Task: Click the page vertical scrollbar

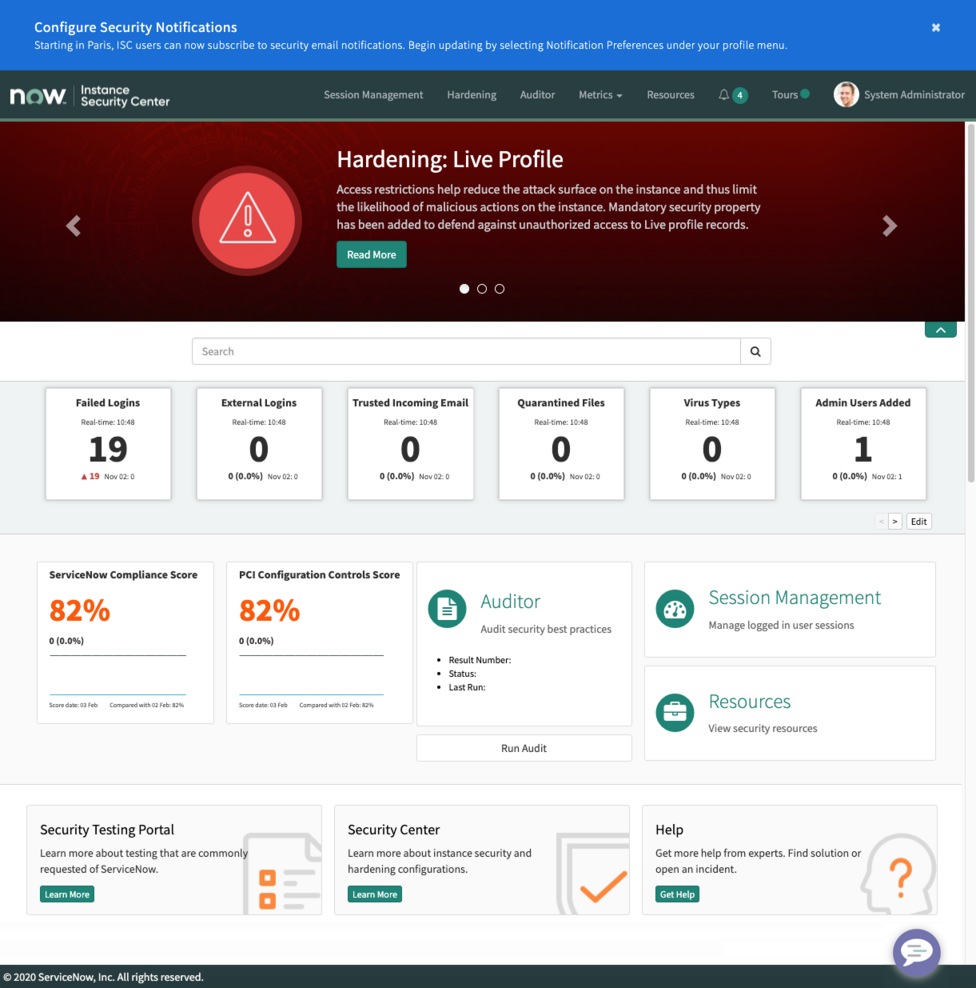Action: 970,302
